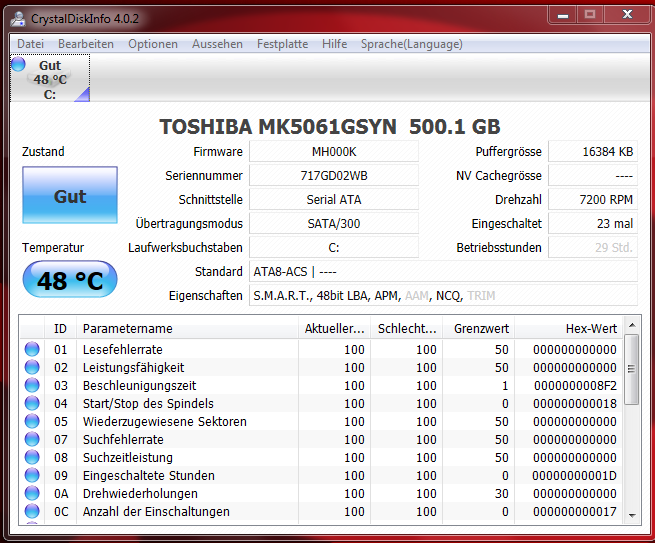Click status orb for Suchfehlerrate row
Viewport: 655px width, 543px height.
tap(32, 439)
